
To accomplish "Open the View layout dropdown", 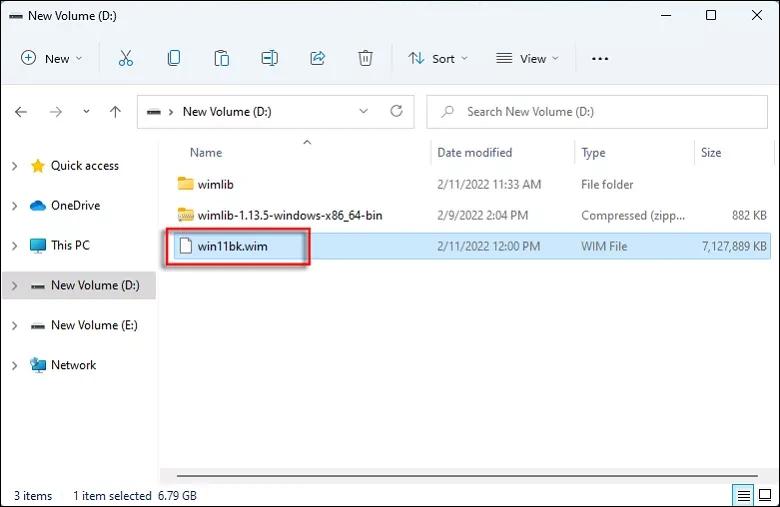I will 527,59.
